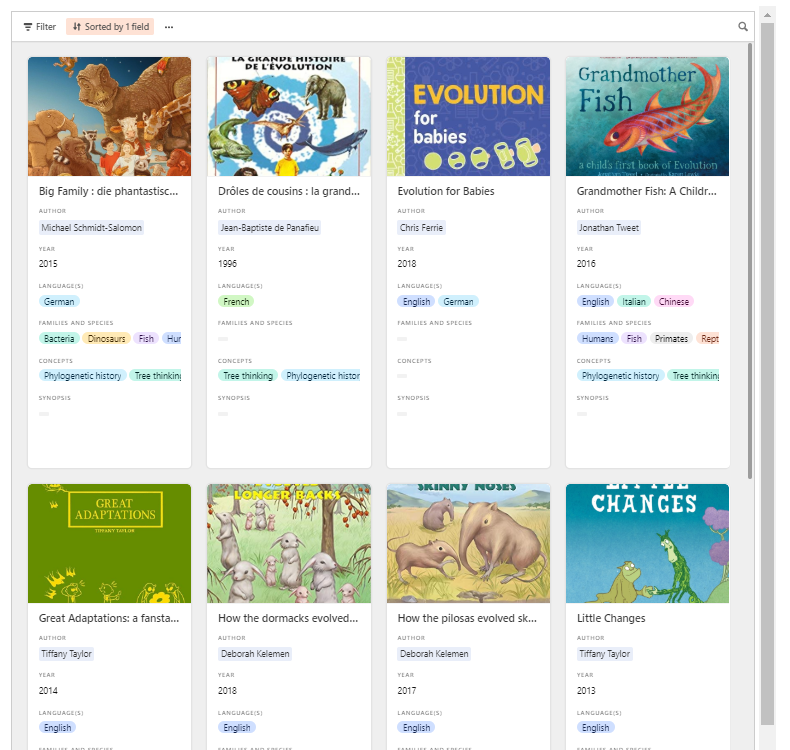Open the three-dot more options menu
The width and height of the screenshot is (790, 750).
[169, 27]
